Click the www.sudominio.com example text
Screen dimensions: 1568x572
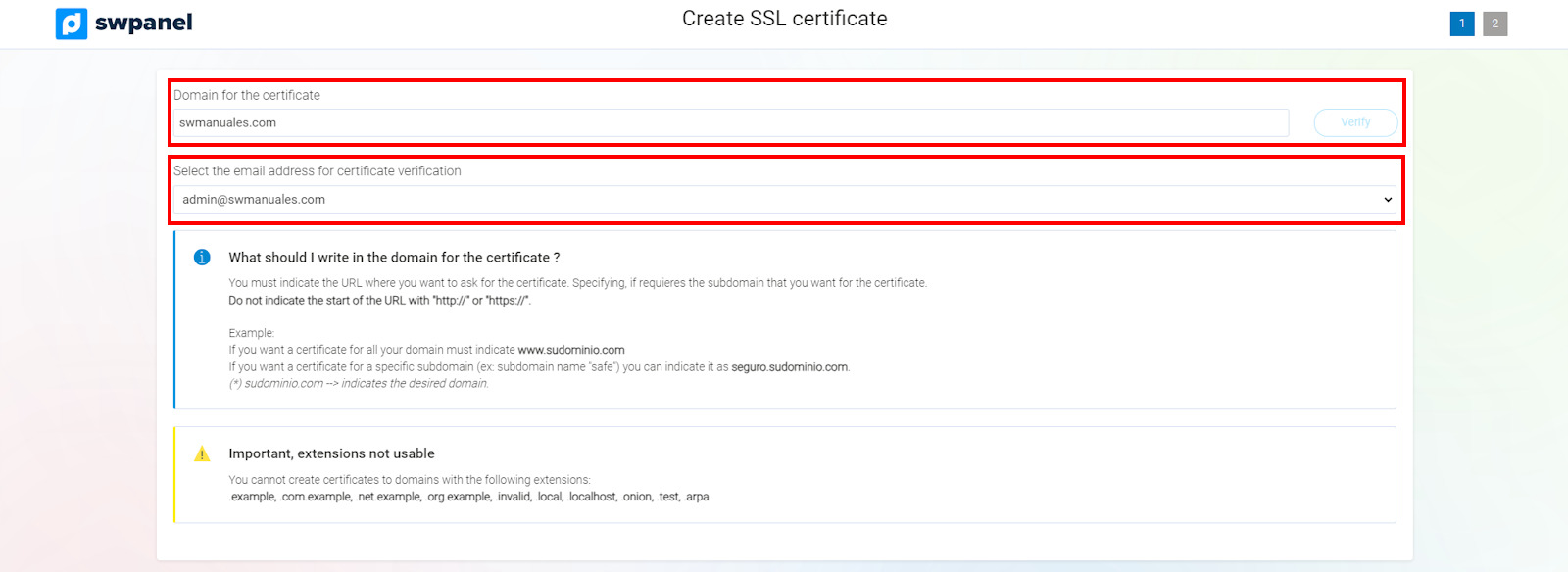(570, 350)
